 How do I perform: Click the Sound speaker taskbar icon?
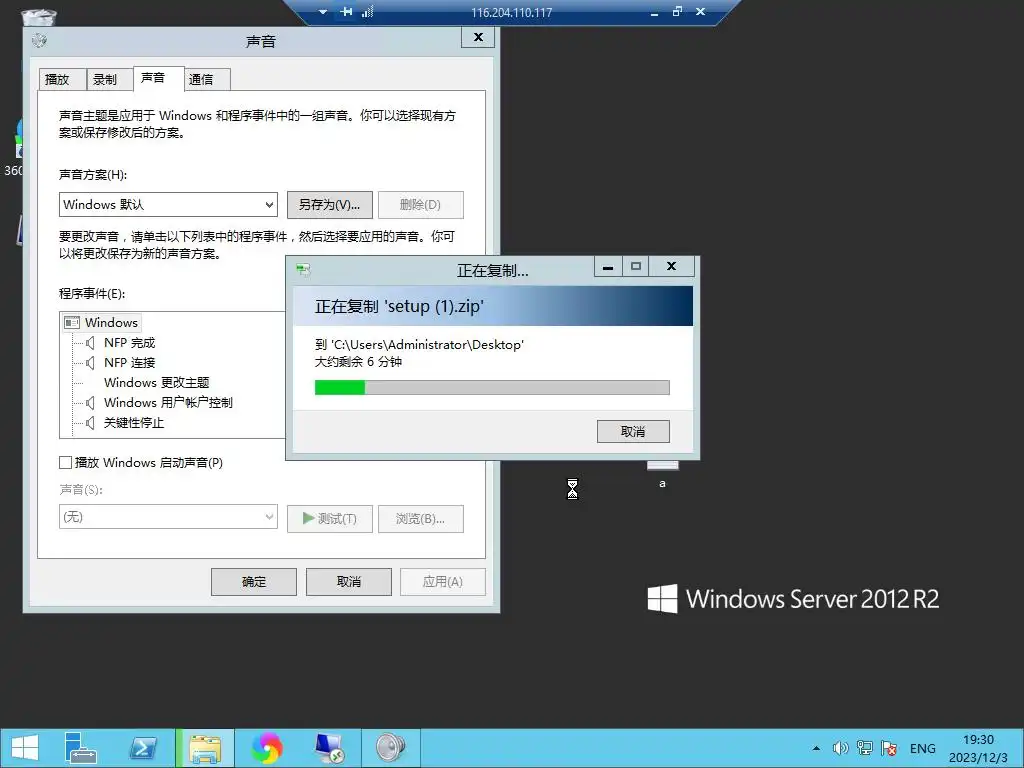click(x=391, y=748)
